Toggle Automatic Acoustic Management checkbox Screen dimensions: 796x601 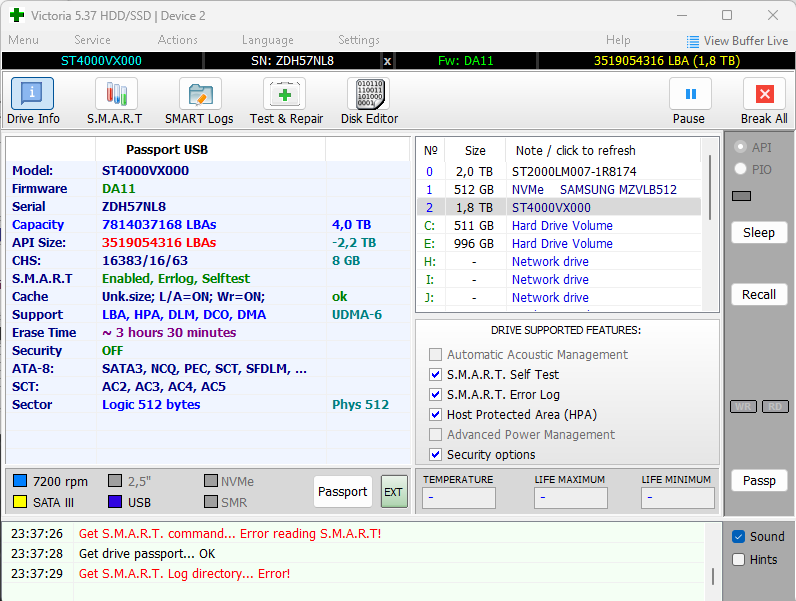click(x=435, y=354)
